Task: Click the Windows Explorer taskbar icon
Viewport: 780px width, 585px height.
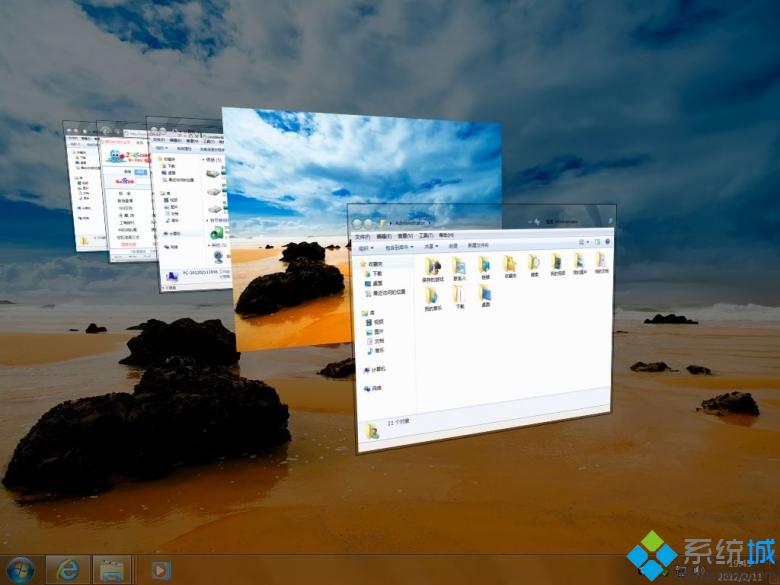Action: click(113, 570)
